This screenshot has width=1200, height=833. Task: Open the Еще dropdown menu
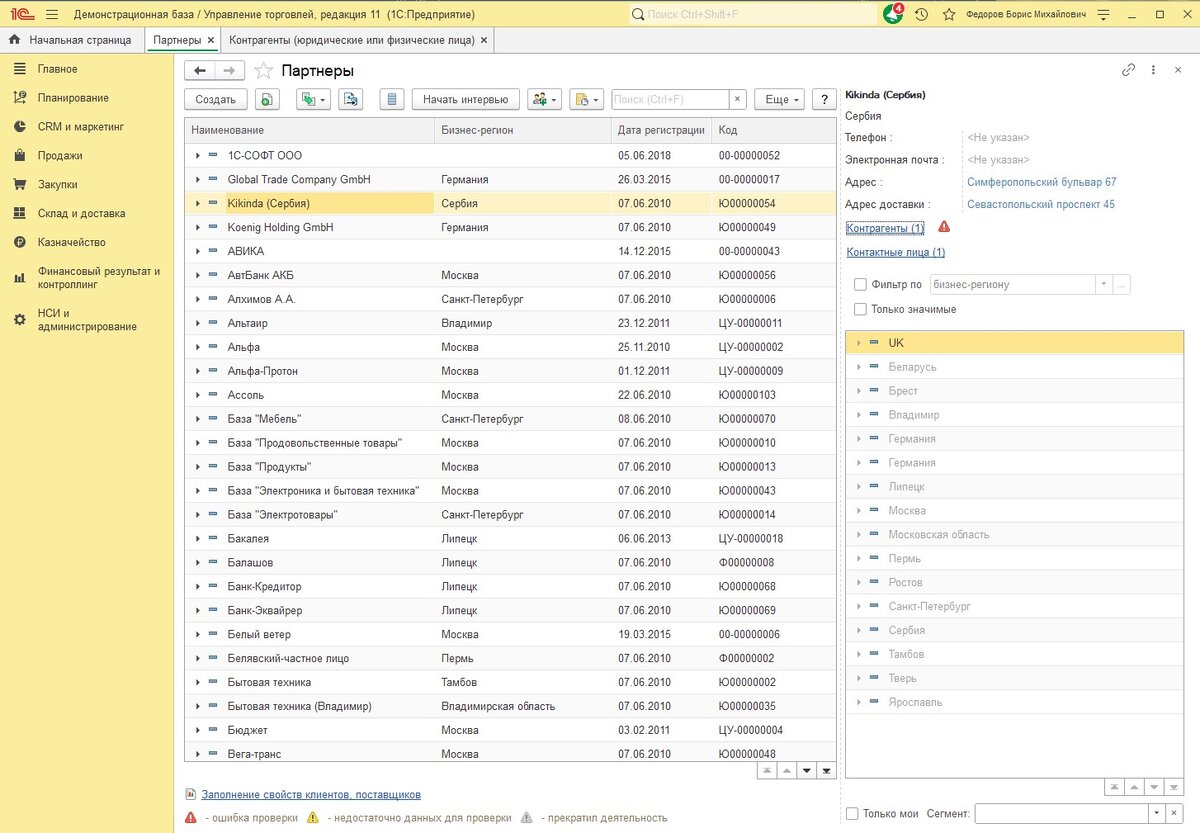tap(780, 99)
